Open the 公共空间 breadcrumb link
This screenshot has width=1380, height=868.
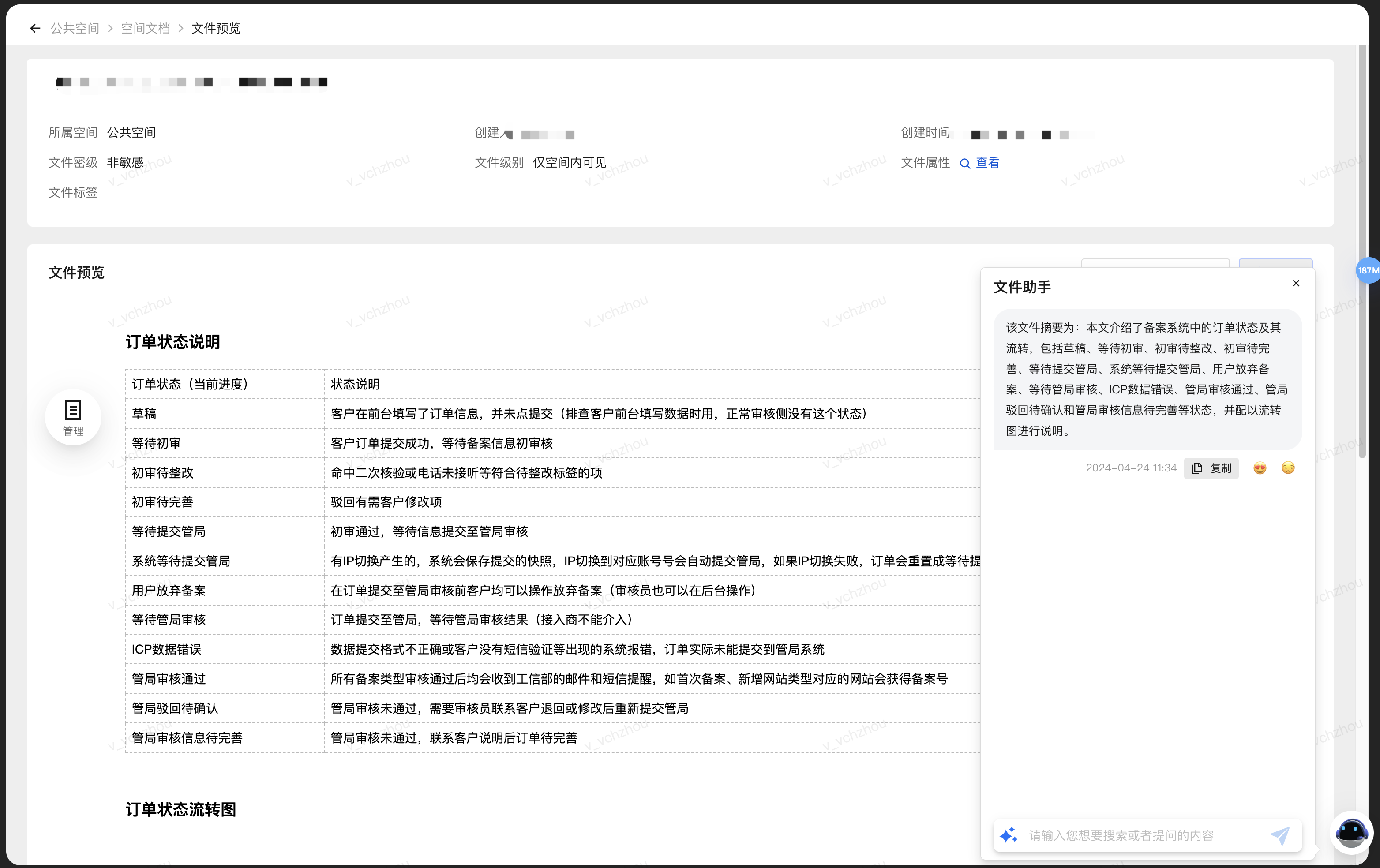point(75,28)
